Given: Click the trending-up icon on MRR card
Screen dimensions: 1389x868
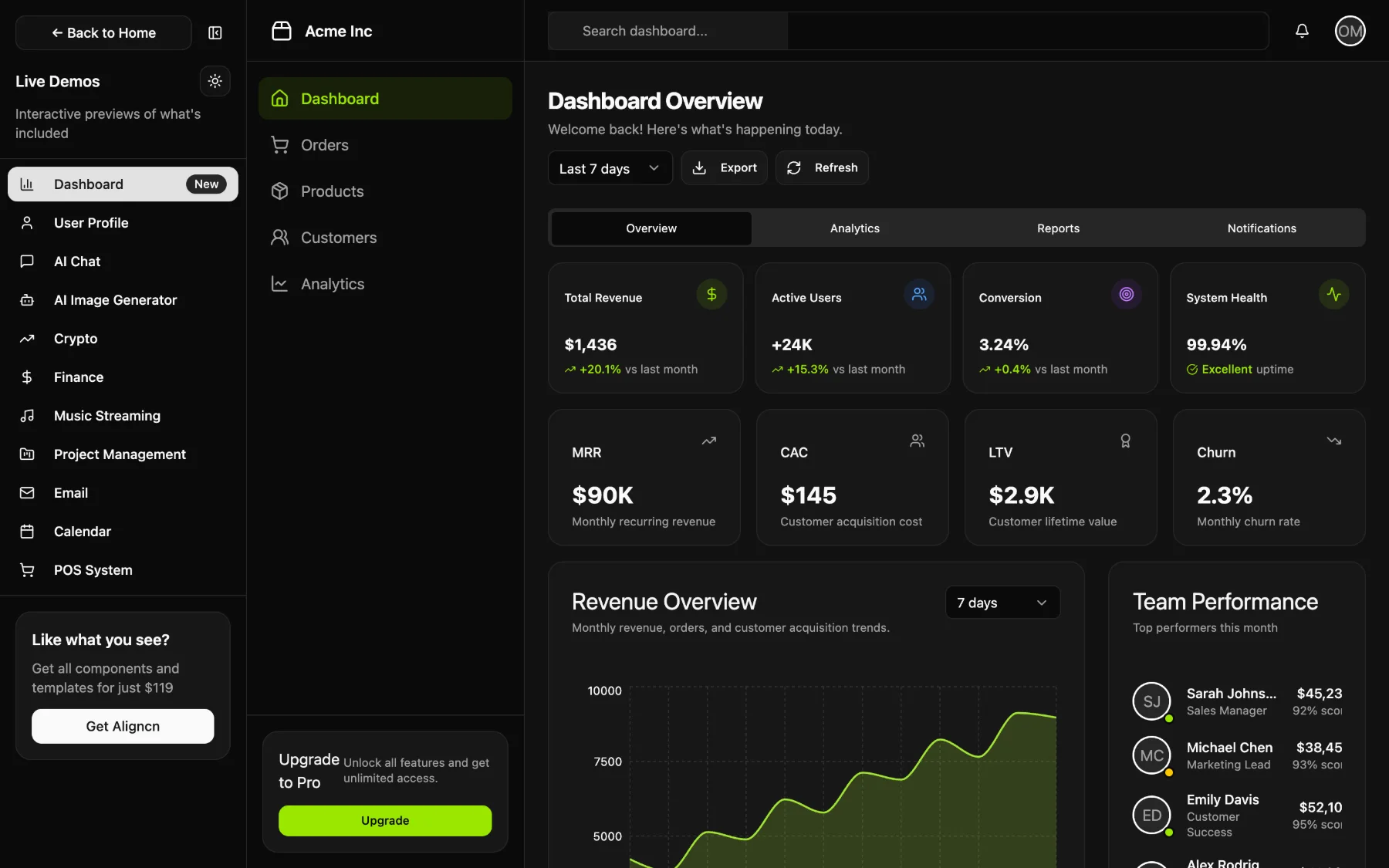Looking at the screenshot, I should click(709, 441).
